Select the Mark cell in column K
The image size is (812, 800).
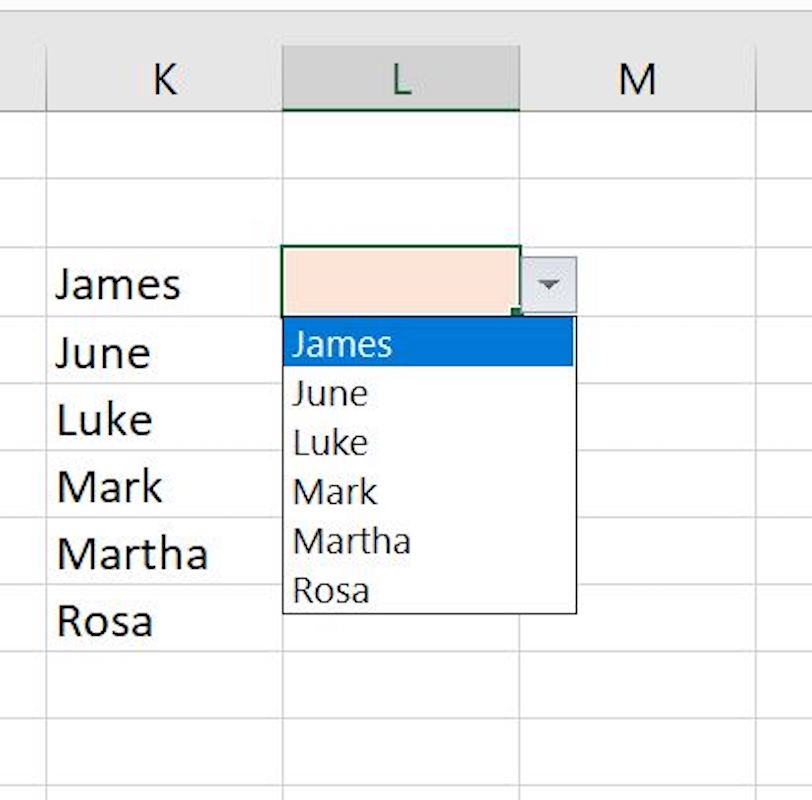[x=164, y=486]
